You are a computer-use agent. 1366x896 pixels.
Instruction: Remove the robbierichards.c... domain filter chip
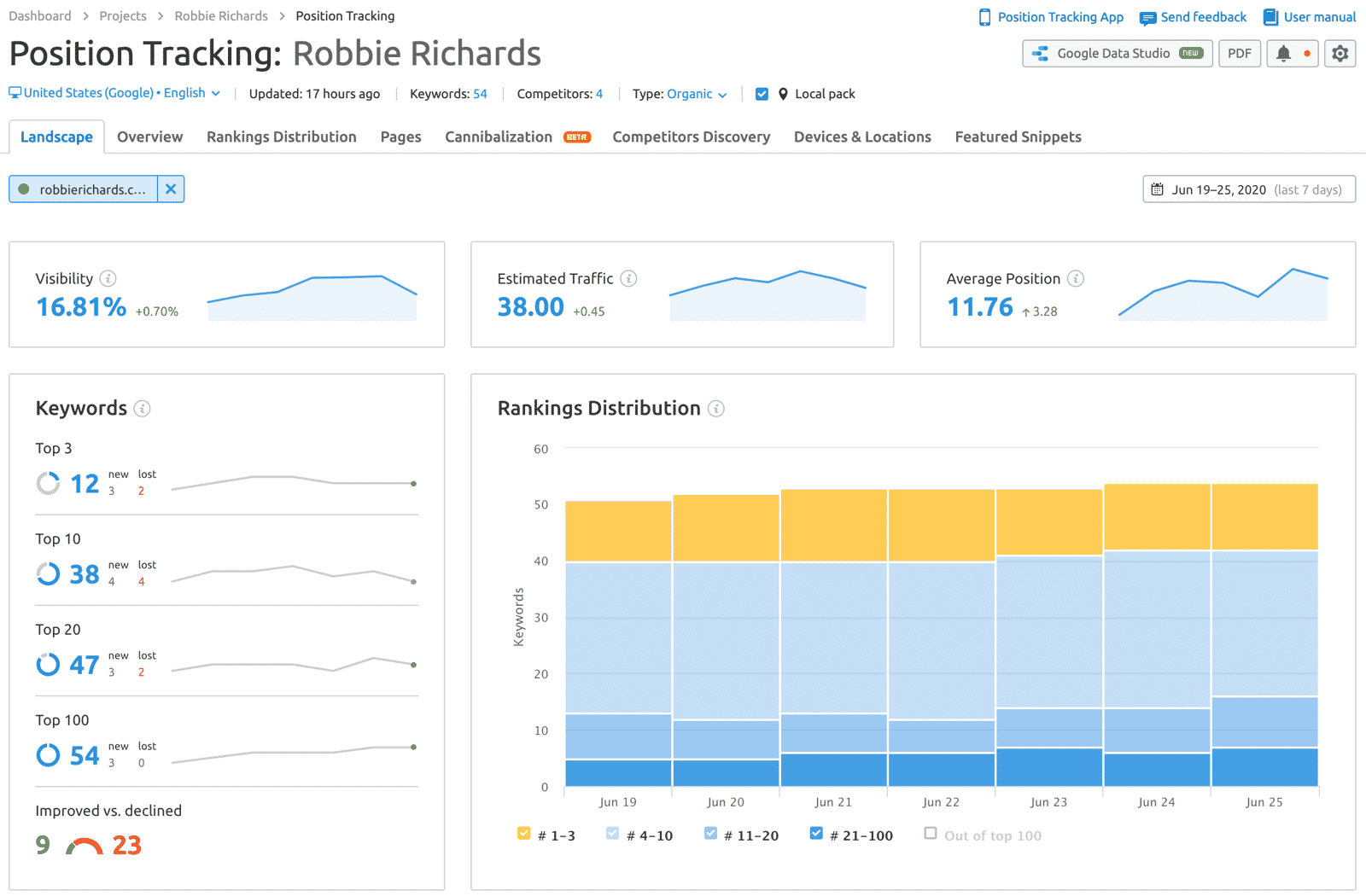point(171,189)
